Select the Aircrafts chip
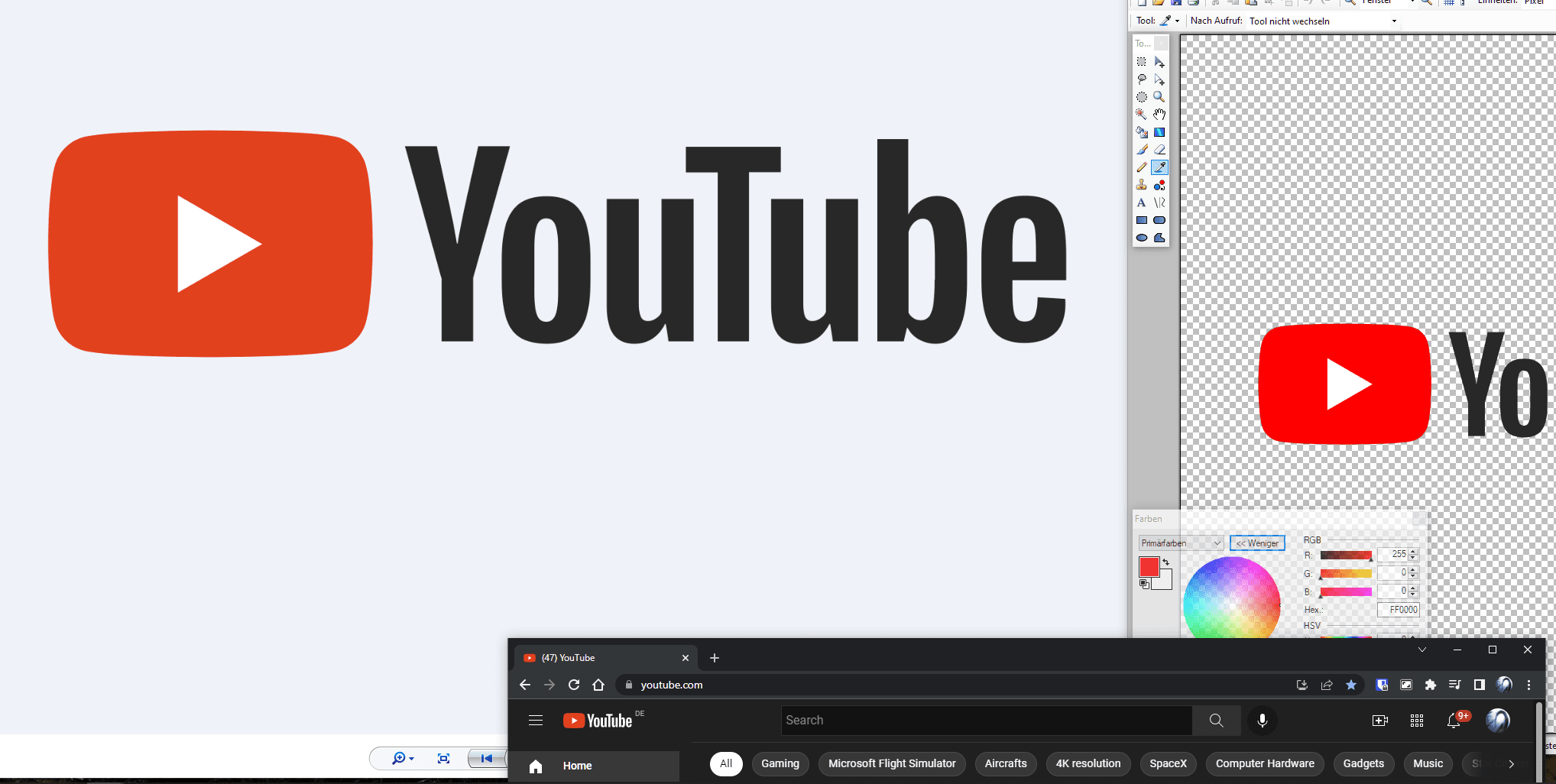 1006,763
